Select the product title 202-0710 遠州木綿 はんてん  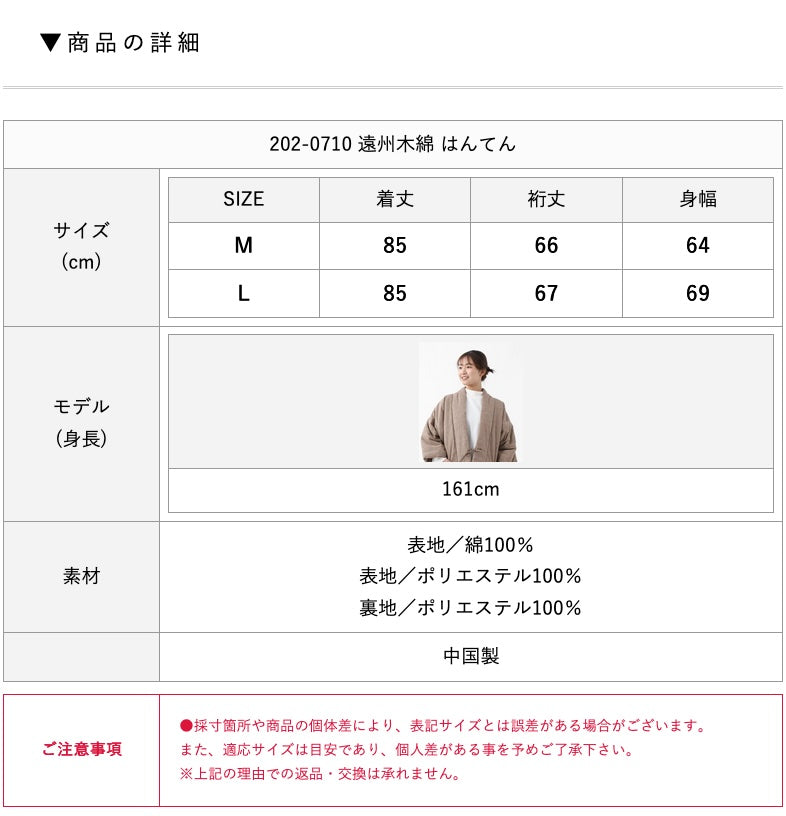(x=393, y=144)
